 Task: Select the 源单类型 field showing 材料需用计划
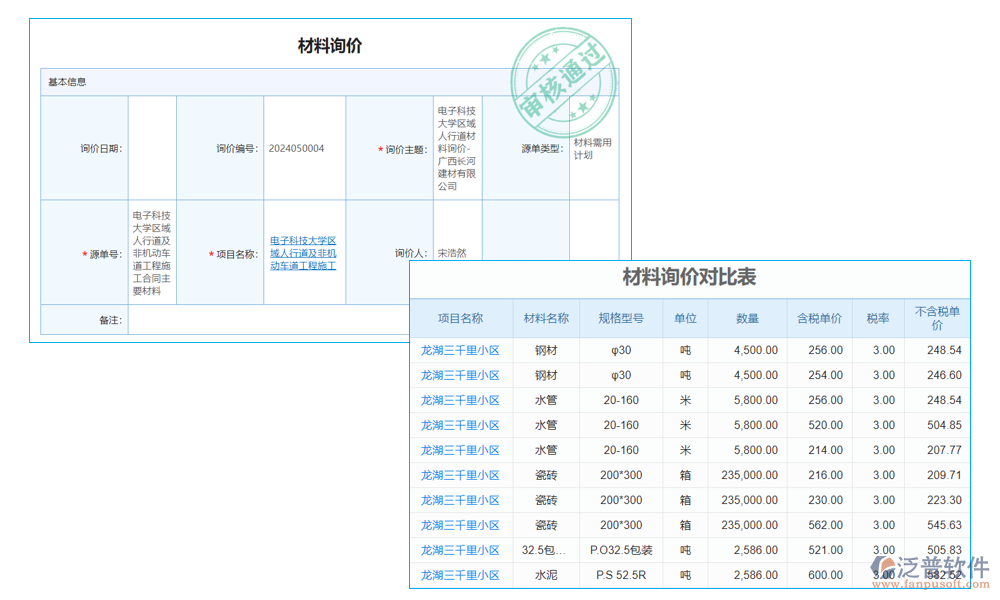[594, 148]
